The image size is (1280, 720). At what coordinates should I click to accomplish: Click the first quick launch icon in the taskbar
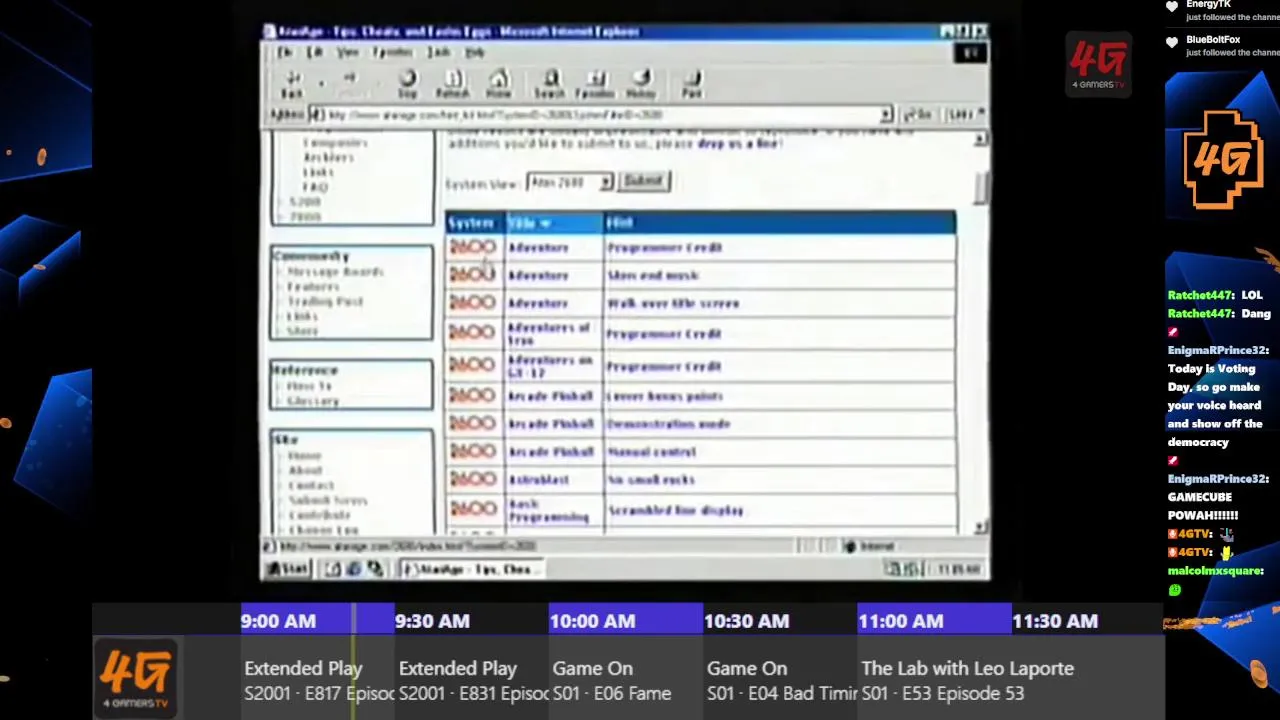click(333, 569)
